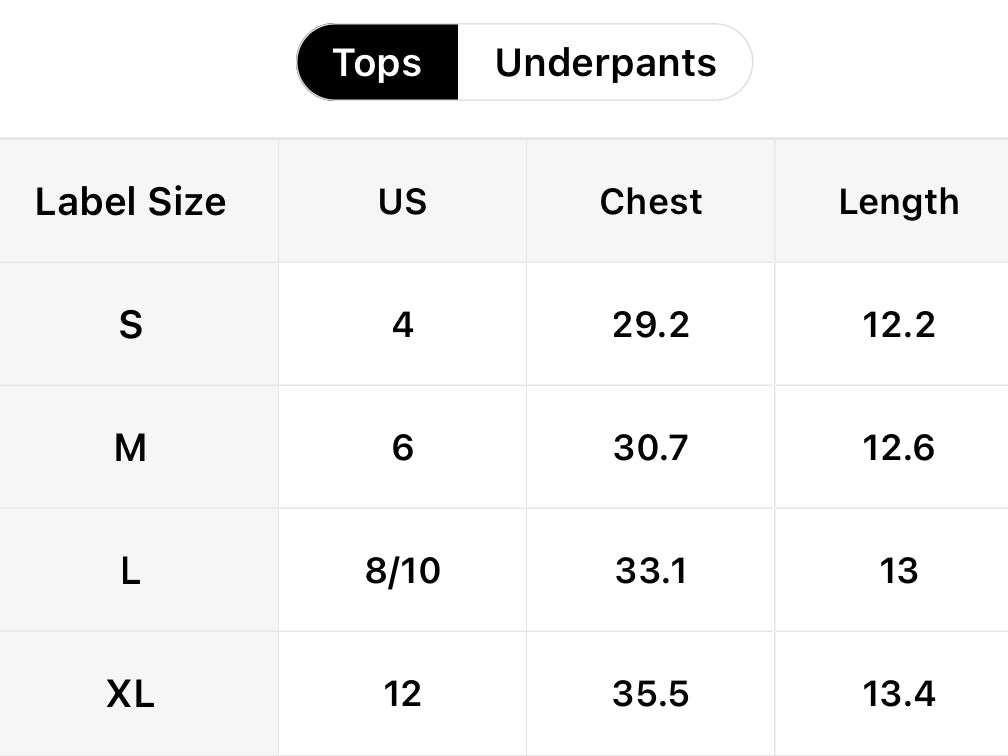Click the 12.6 length value
Screen dimensions: 1008x756
(x=898, y=448)
